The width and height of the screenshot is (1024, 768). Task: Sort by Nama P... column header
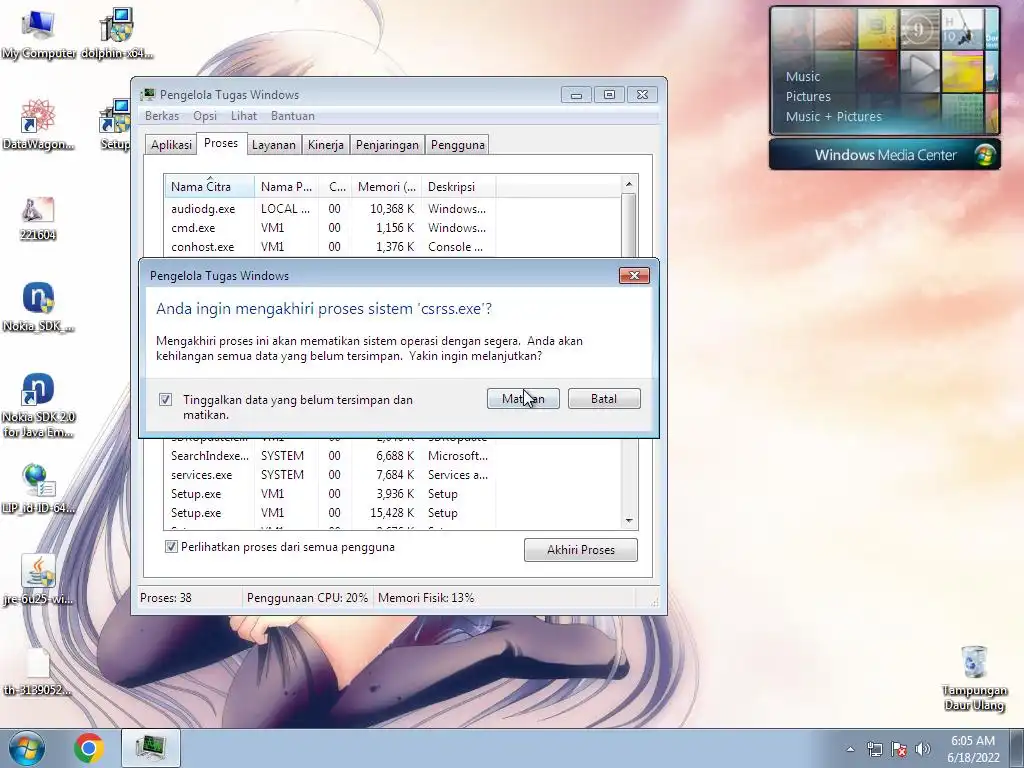pos(287,187)
